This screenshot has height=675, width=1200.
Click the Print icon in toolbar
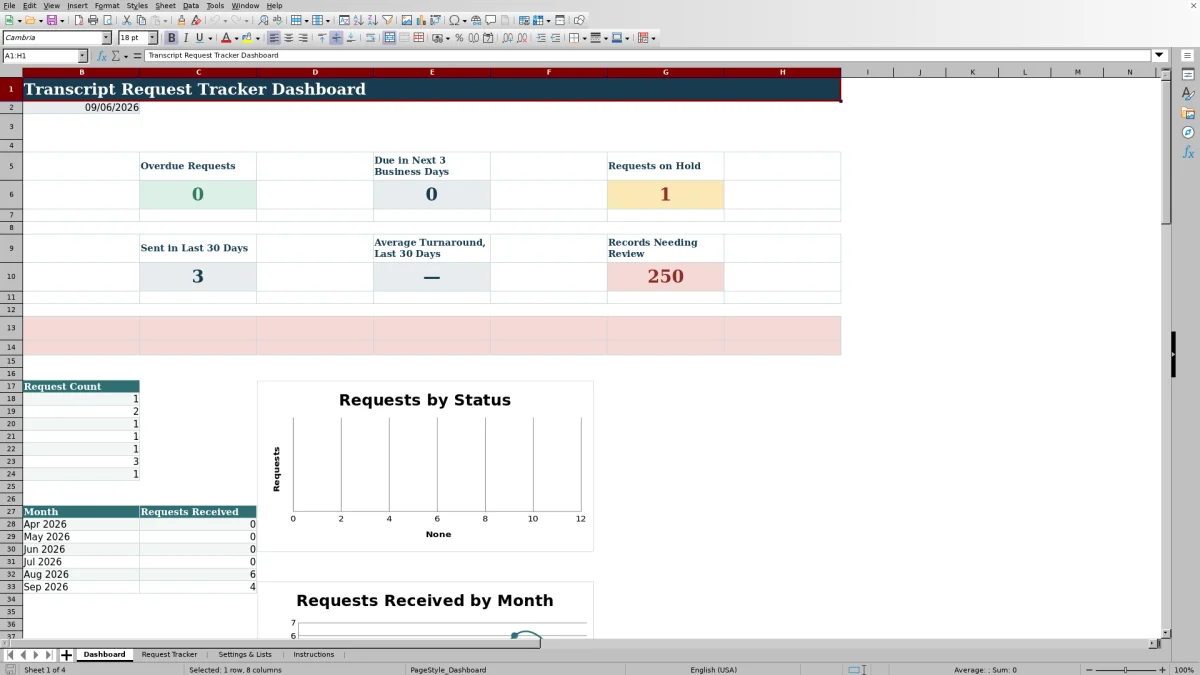point(93,20)
